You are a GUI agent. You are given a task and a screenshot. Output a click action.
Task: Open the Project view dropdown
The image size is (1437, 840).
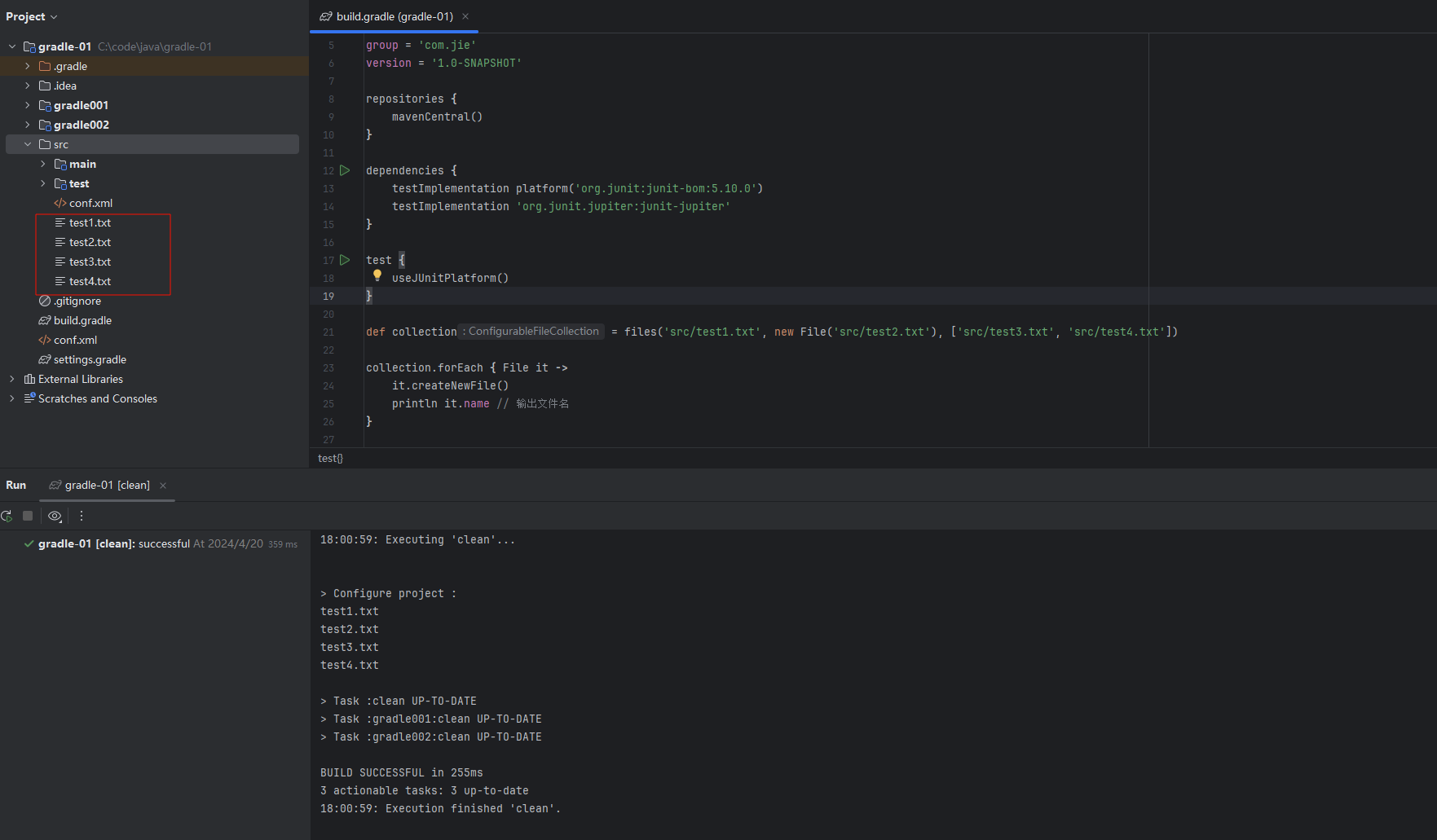[x=32, y=16]
